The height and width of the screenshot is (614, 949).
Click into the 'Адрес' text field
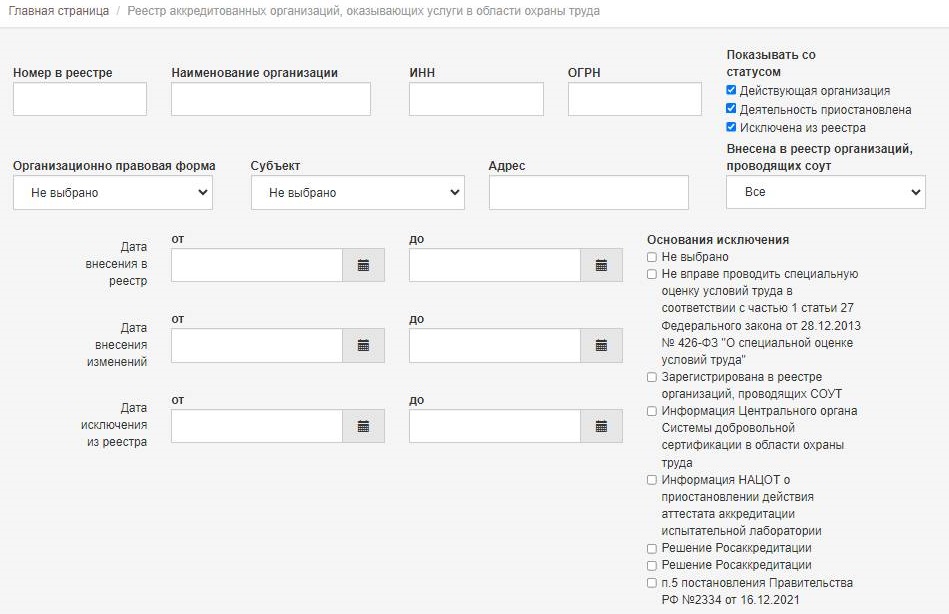[x=588, y=192]
